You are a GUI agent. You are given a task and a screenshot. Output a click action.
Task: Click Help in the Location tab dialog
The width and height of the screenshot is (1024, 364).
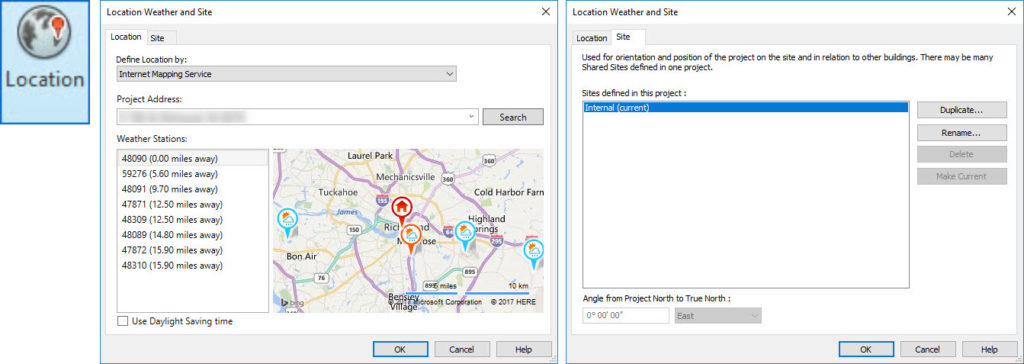(524, 350)
